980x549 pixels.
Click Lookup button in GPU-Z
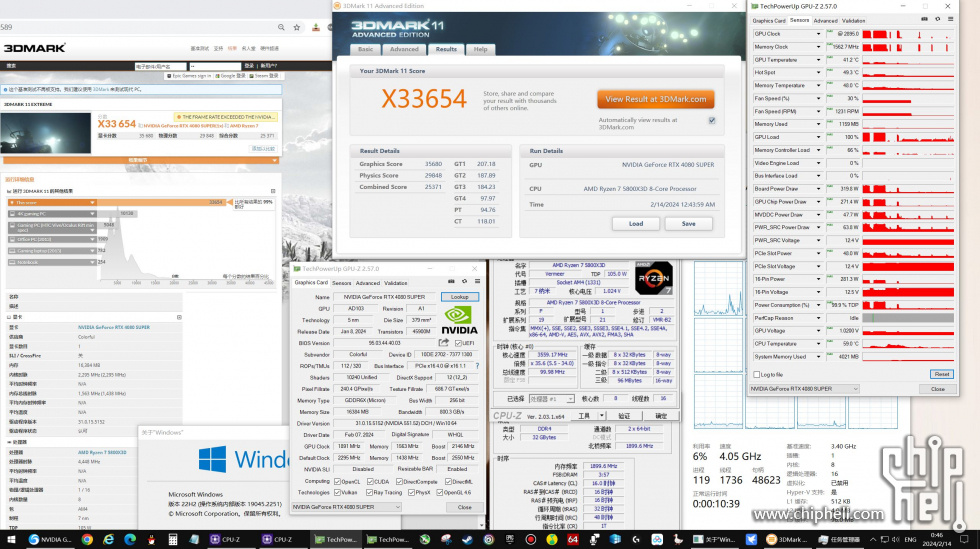click(x=459, y=297)
